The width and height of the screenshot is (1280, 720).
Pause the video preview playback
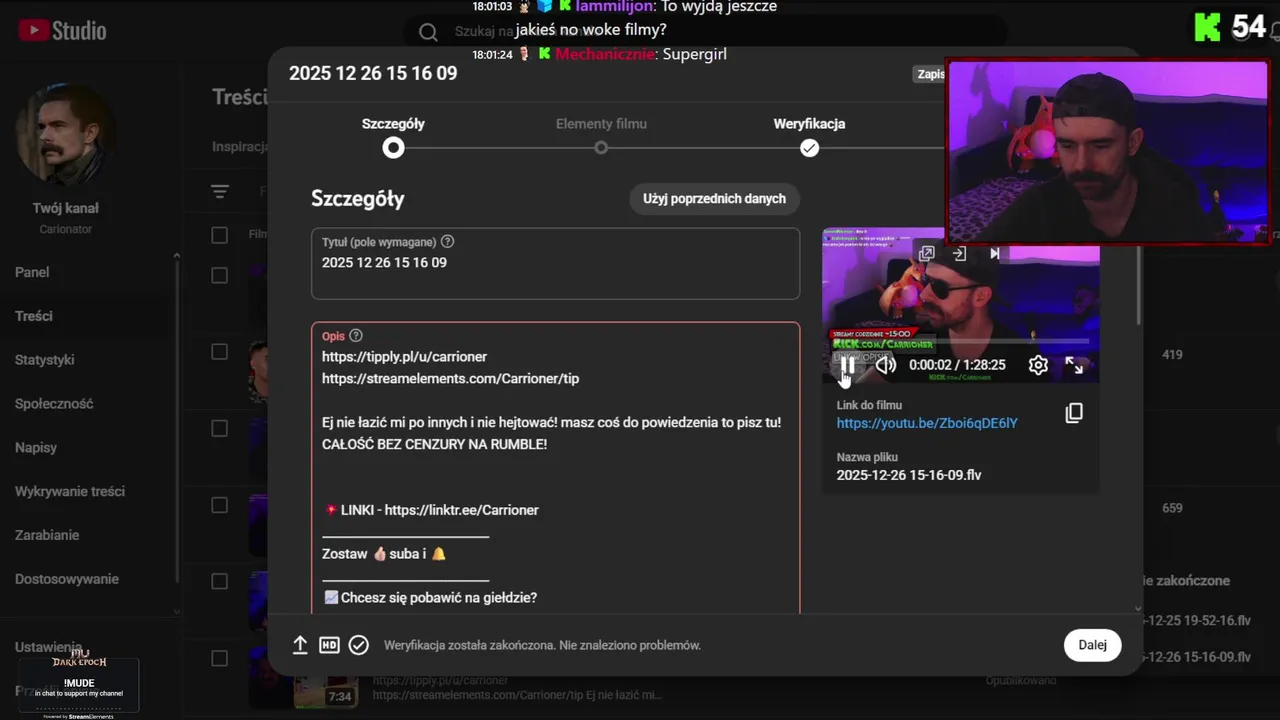(847, 365)
